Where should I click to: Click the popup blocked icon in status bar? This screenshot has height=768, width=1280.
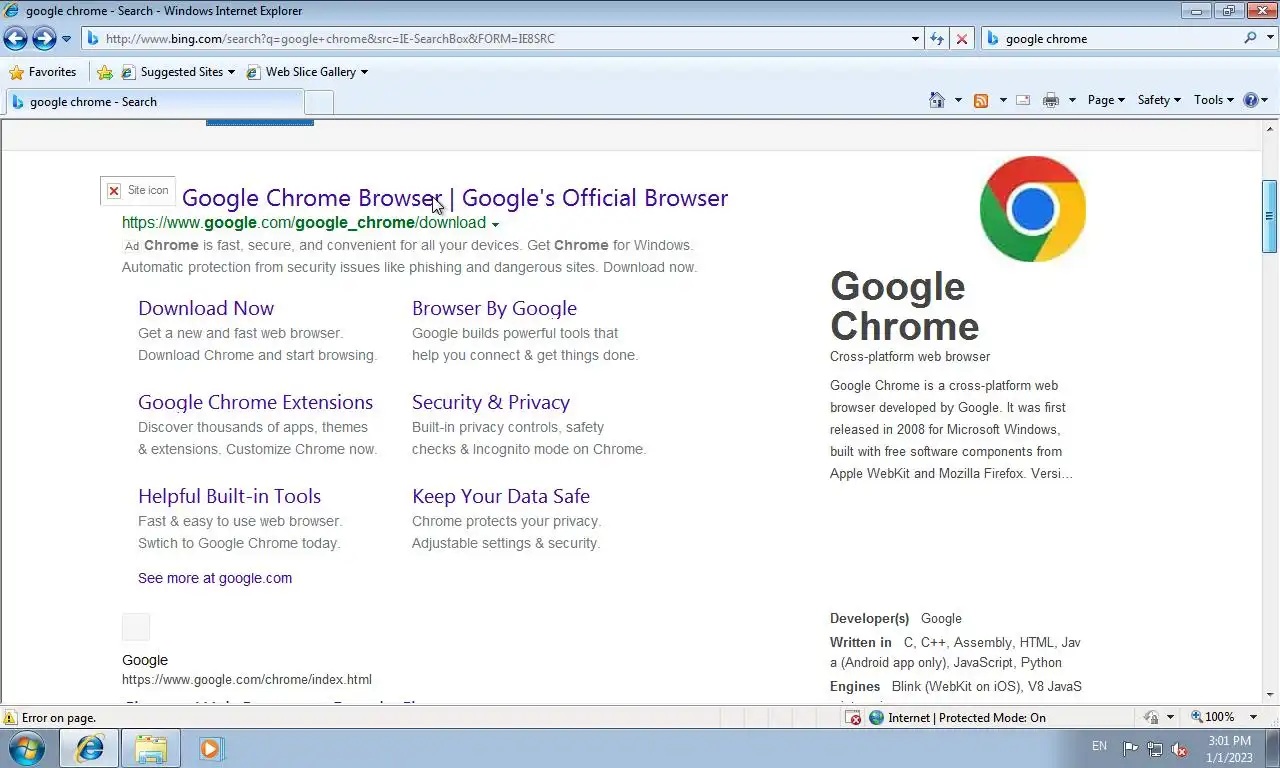click(853, 717)
